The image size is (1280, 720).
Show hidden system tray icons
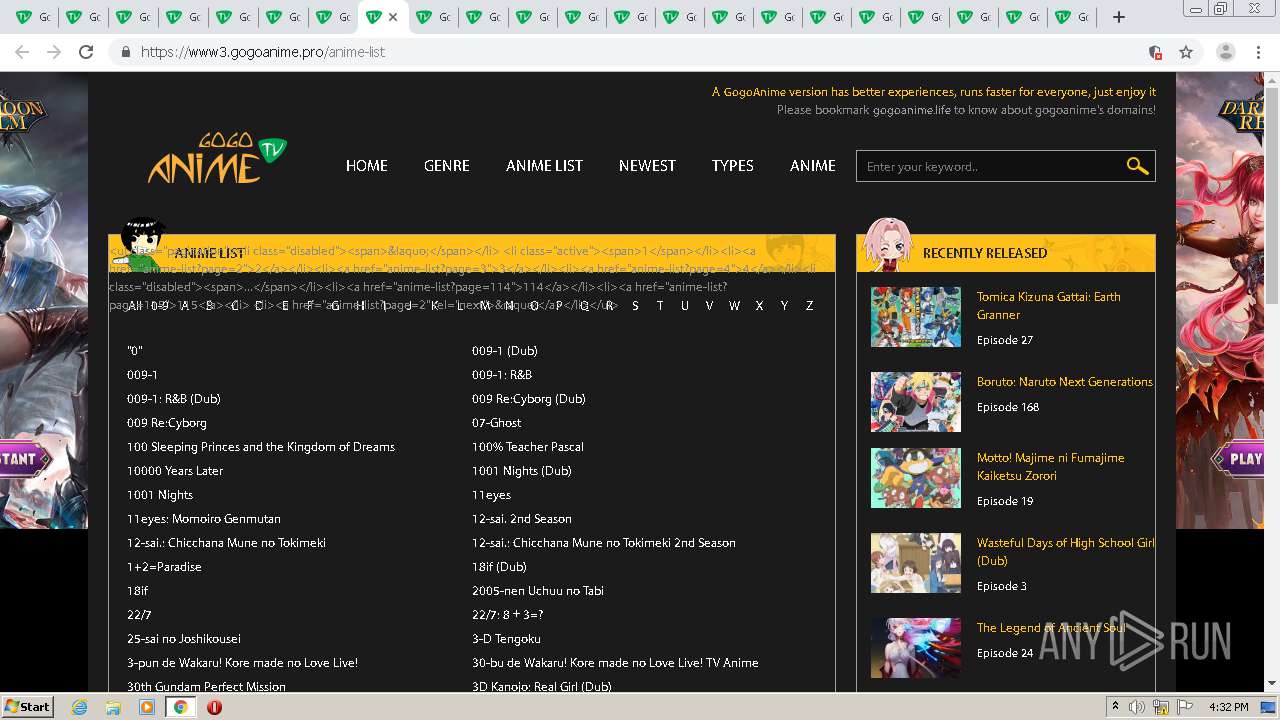1115,707
